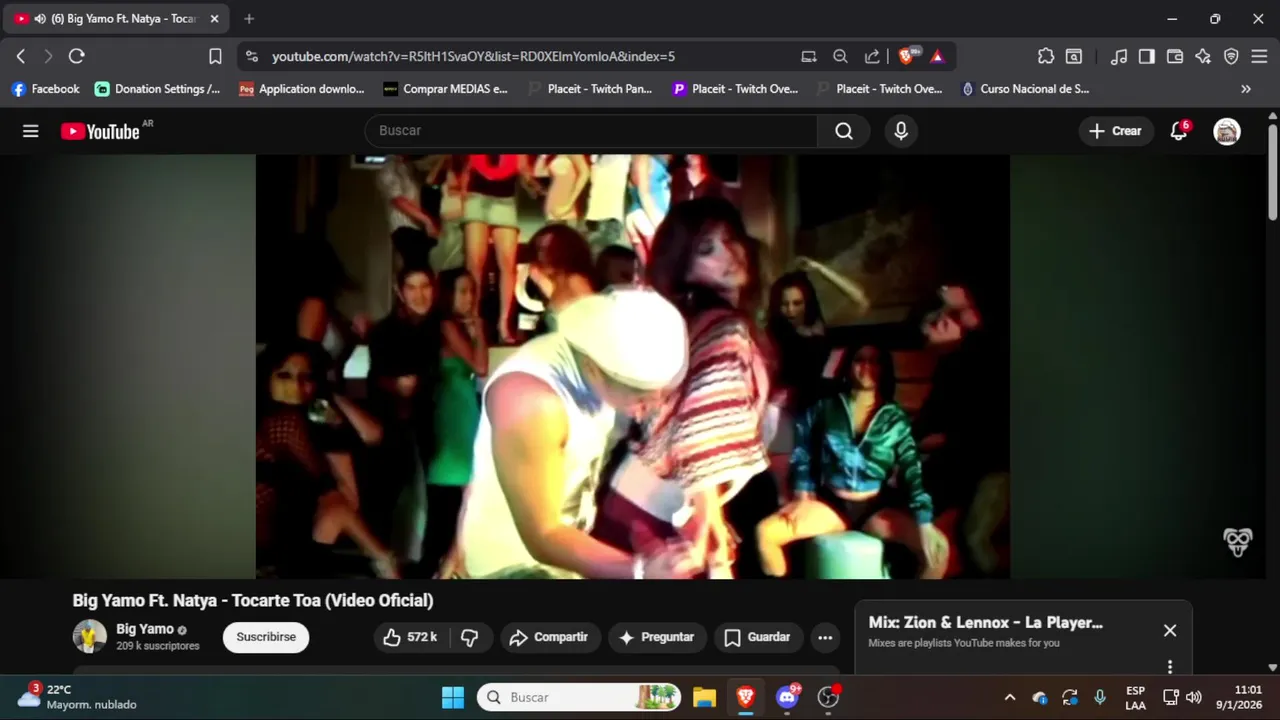Start voice search with the microphone

901,131
